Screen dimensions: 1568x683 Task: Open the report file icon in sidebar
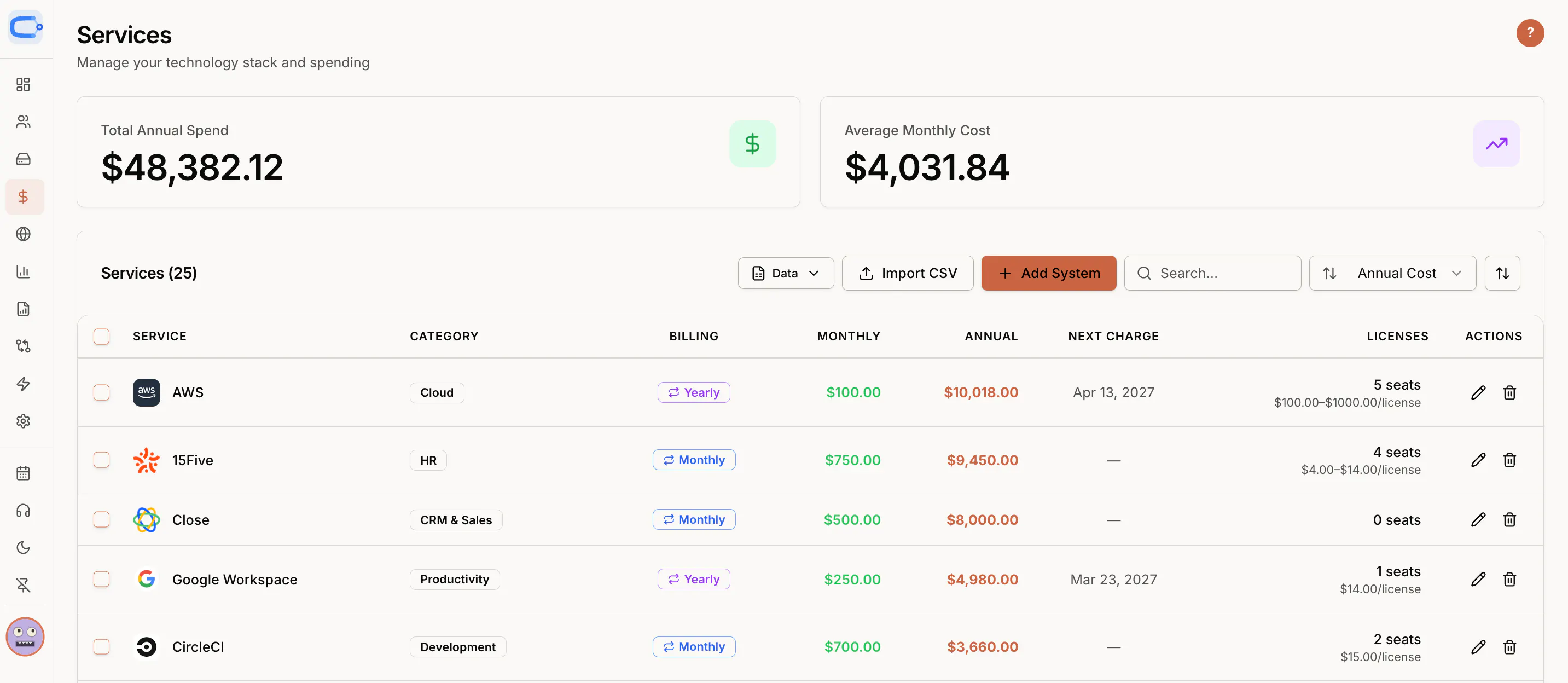click(23, 309)
